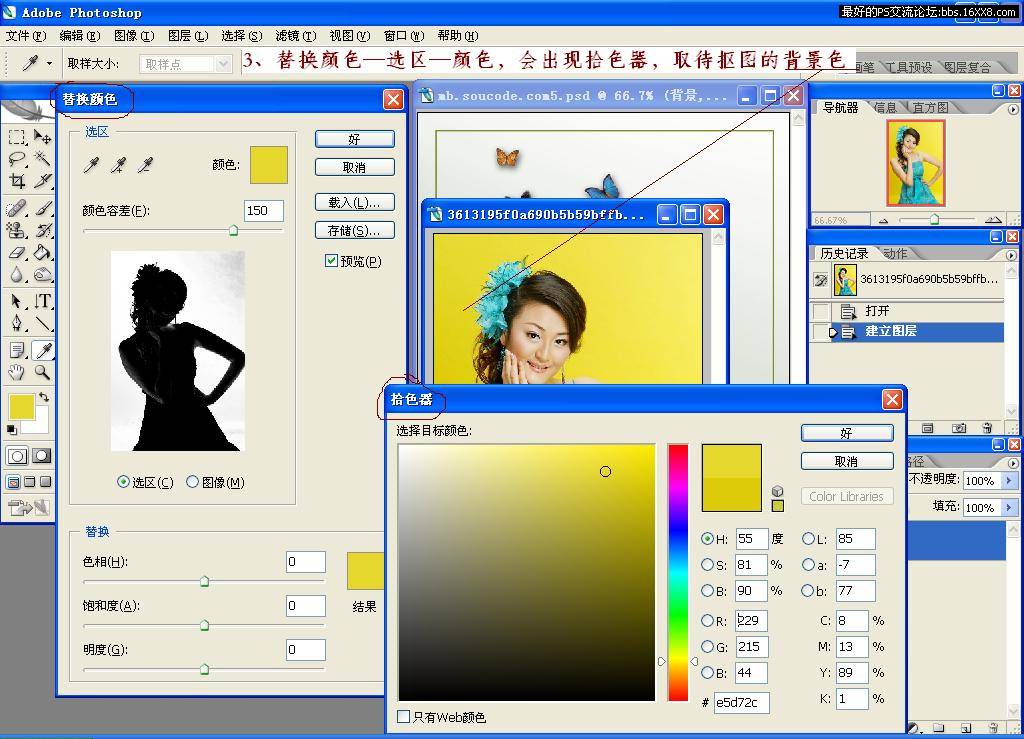Select the Move tool

point(42,136)
